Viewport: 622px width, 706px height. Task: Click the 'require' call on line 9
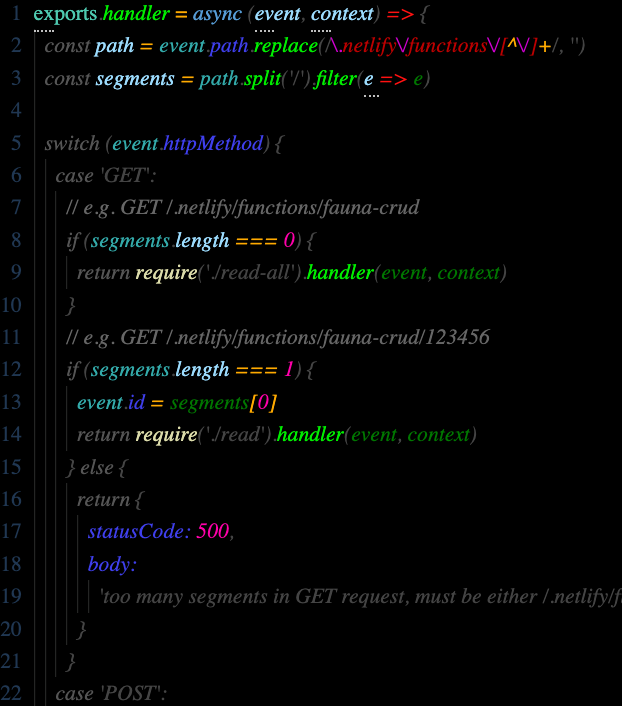166,273
